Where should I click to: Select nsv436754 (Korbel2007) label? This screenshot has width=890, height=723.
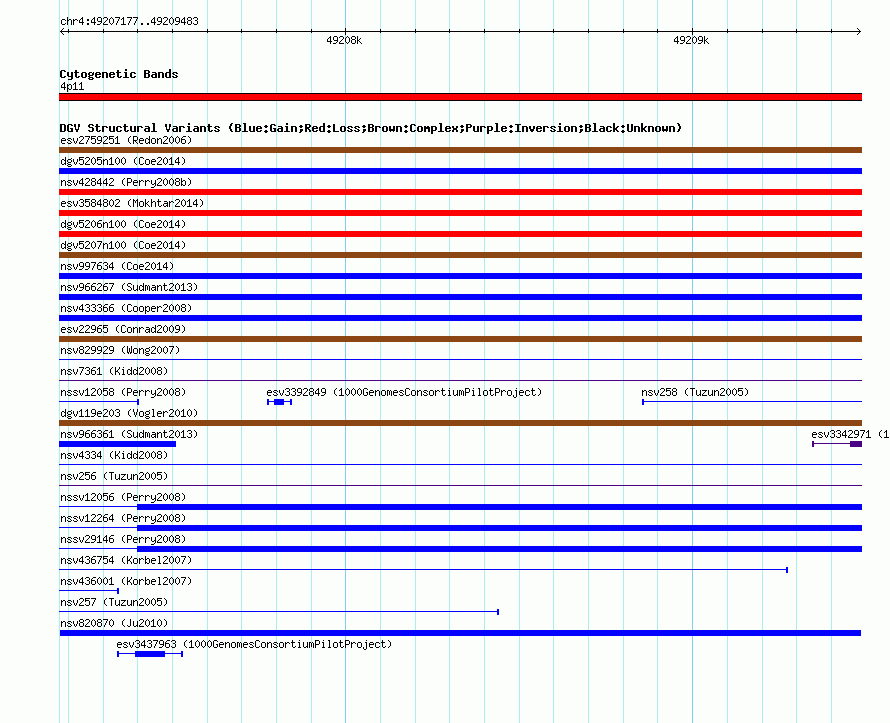click(126, 560)
